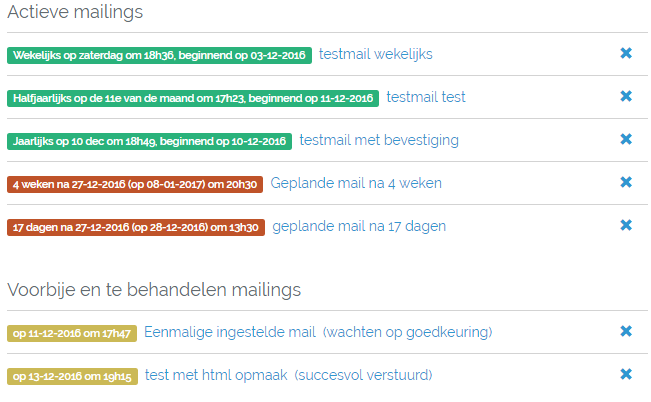Delete 'Geplande mail na 4 weken' via X
The image size is (651, 402).
click(x=626, y=183)
